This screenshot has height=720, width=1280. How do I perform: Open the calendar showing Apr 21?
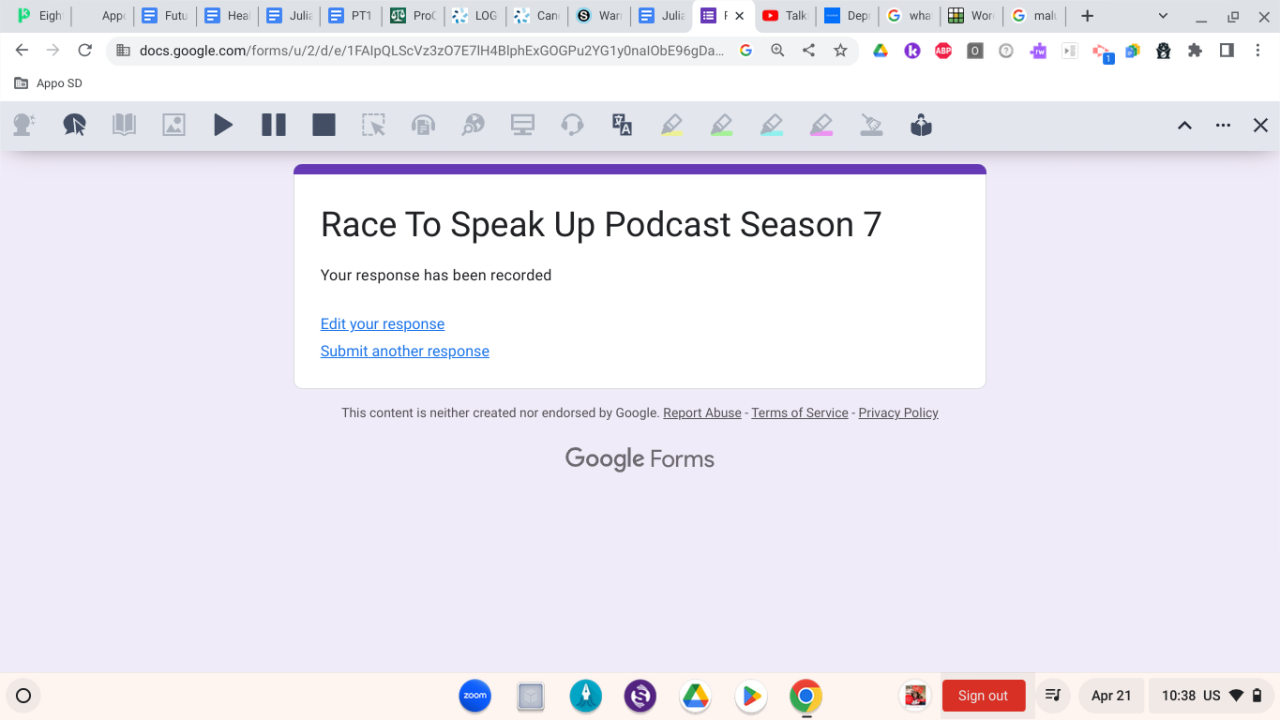coord(1111,696)
